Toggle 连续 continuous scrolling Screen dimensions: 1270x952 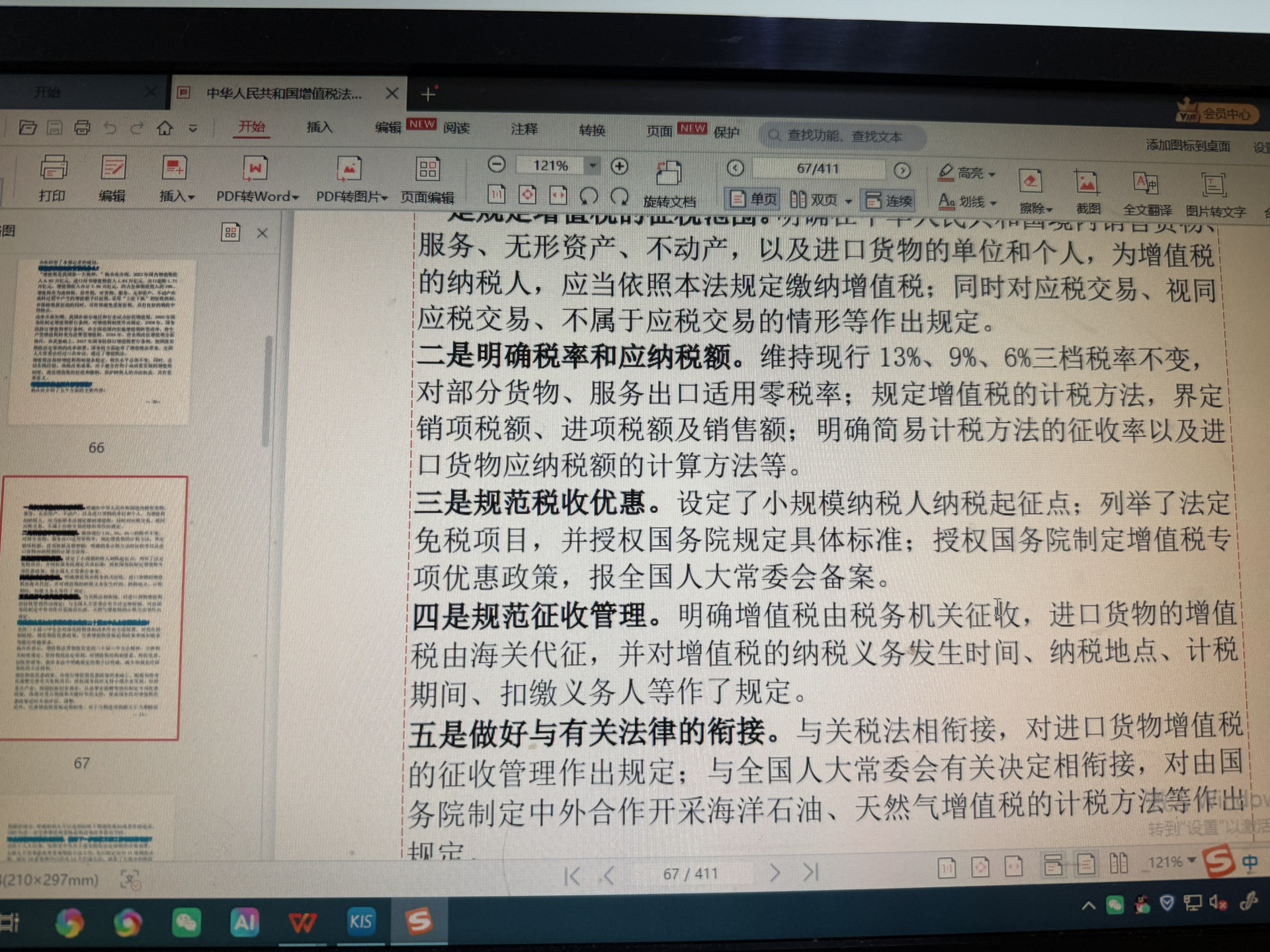[889, 200]
